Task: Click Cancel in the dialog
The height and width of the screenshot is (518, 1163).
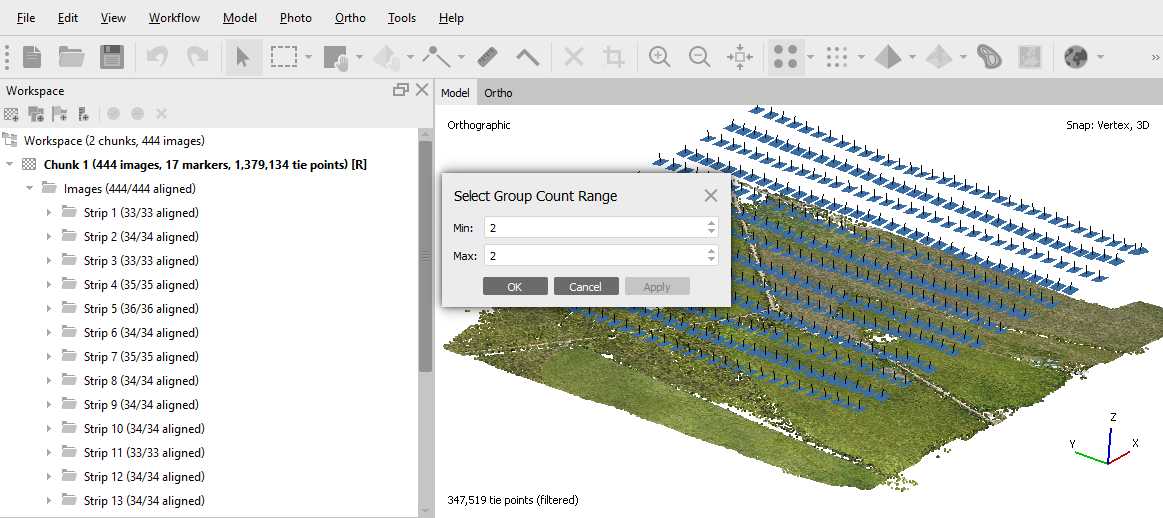Action: [x=585, y=286]
